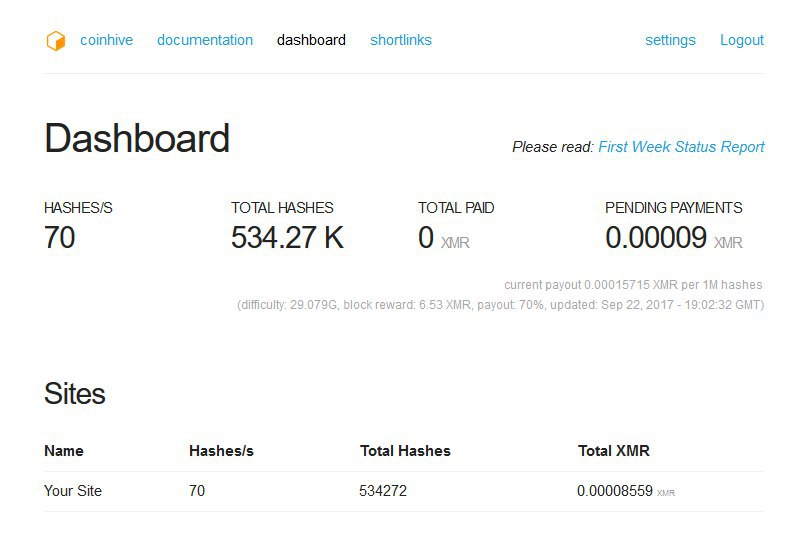Click the 0.00008559 XMR cell
This screenshot has width=799, height=539.
[x=626, y=491]
